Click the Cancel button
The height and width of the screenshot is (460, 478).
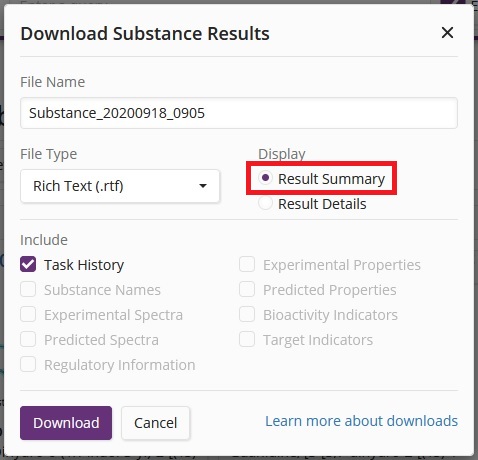156,423
